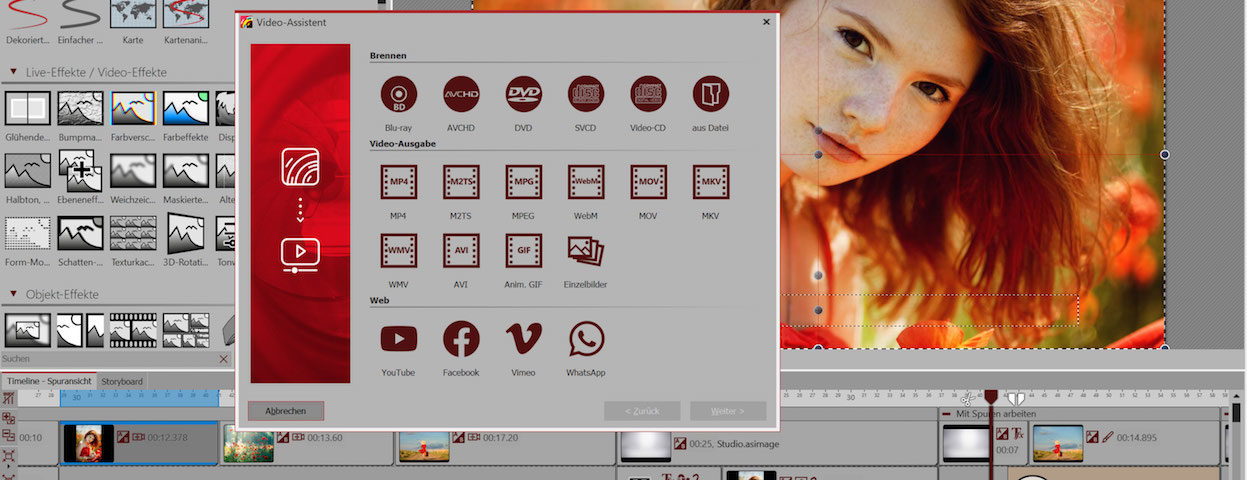Select WMV video output

tap(399, 250)
